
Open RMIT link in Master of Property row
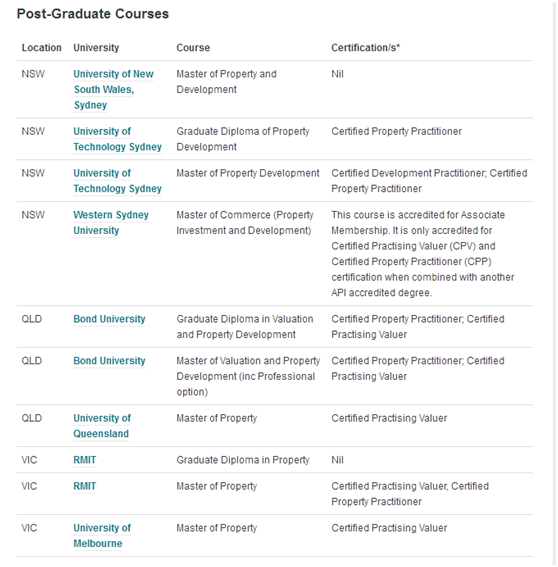tap(85, 486)
